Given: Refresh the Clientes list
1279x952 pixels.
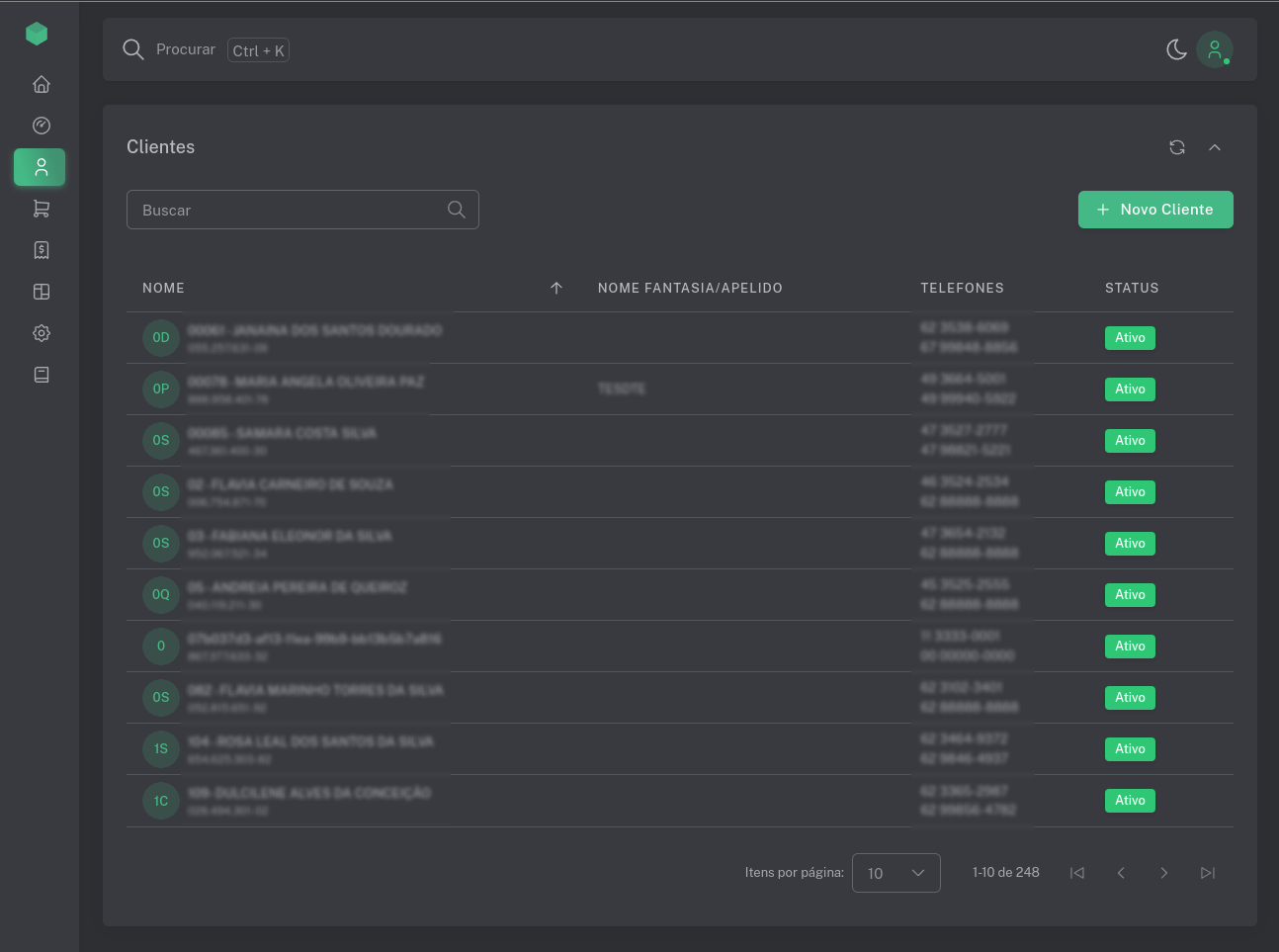Looking at the screenshot, I should point(1177,147).
